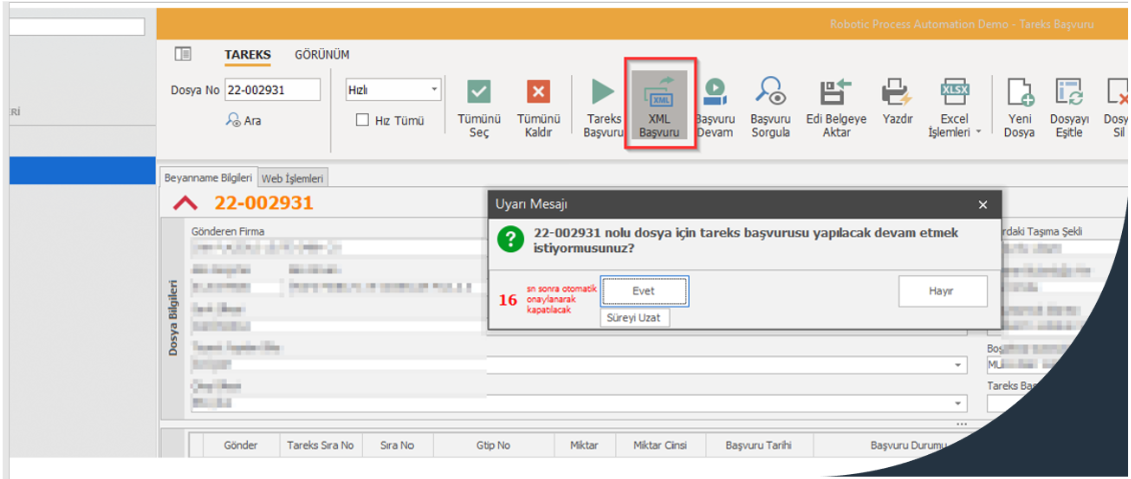Confirm with the Evet button
This screenshot has width=1131, height=479.
(644, 291)
